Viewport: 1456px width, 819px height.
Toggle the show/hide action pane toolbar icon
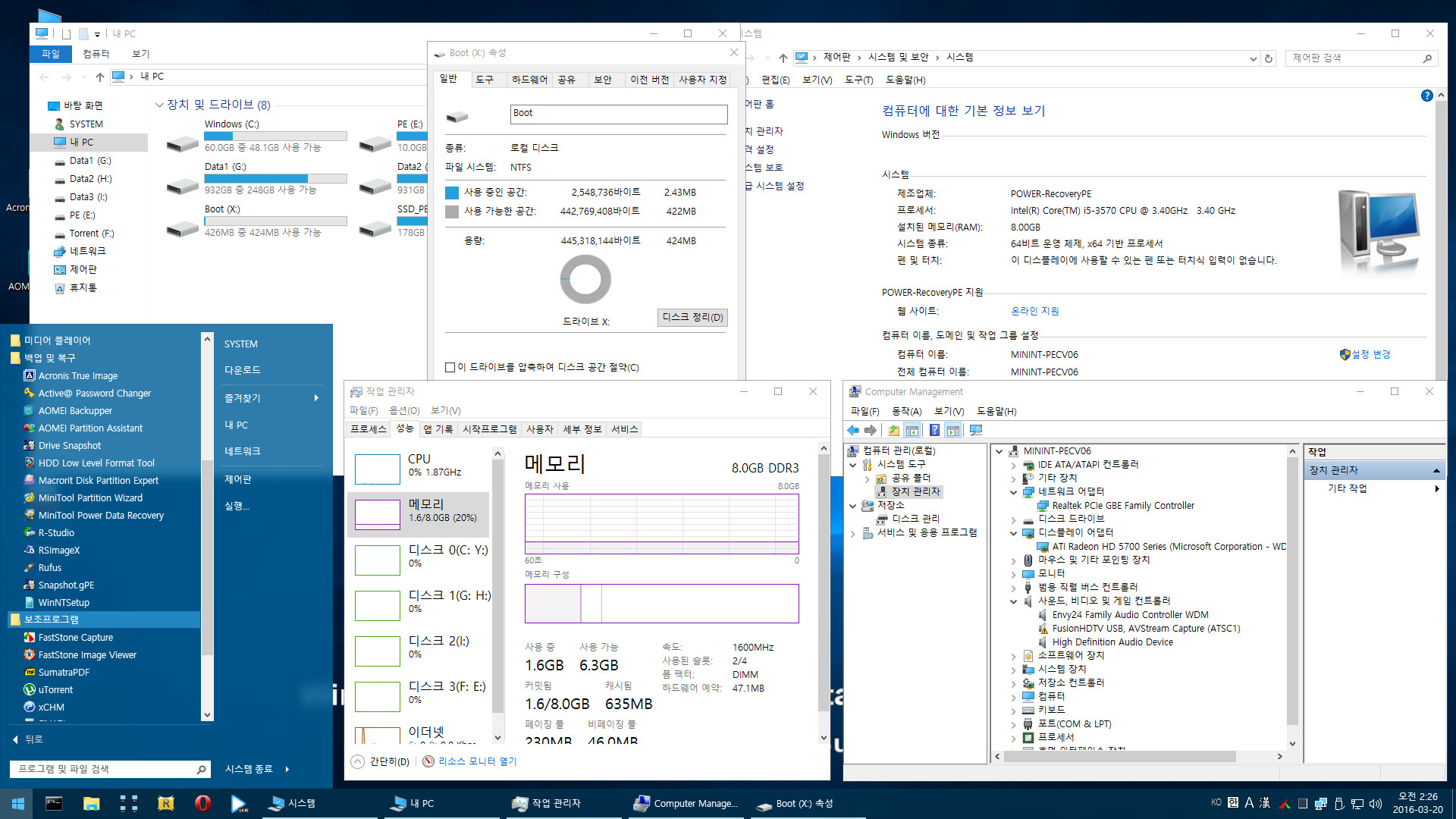[953, 431]
